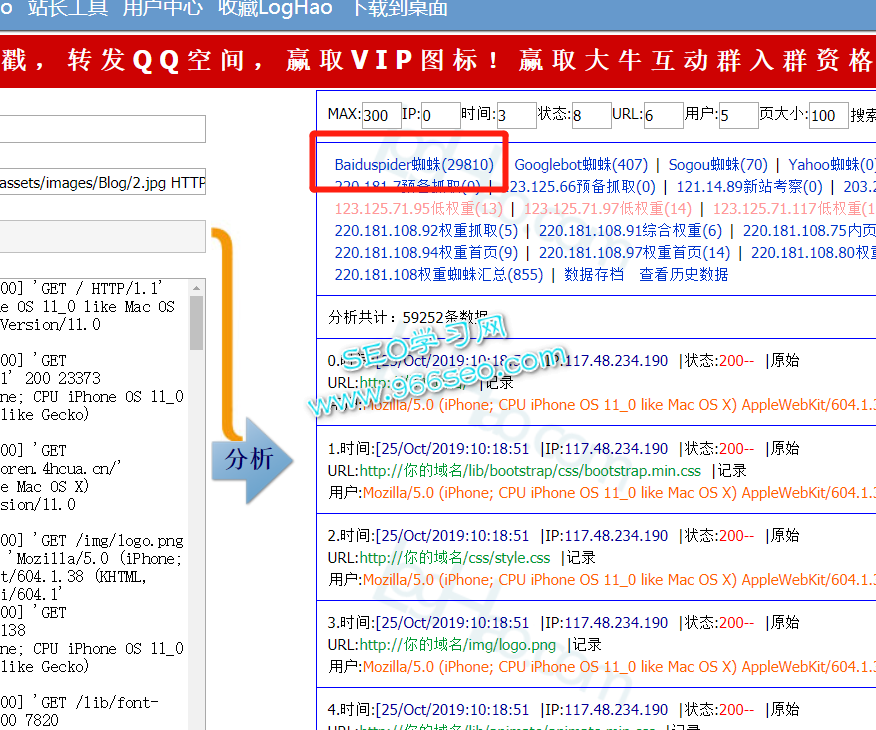This screenshot has width=876, height=730.
Task: Open the 220.181.108.97权重首页(14) link
Action: pos(635,252)
